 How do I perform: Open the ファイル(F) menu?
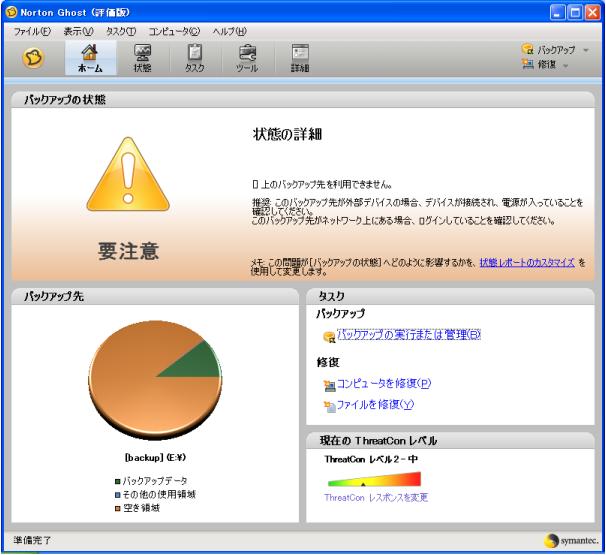tap(32, 31)
